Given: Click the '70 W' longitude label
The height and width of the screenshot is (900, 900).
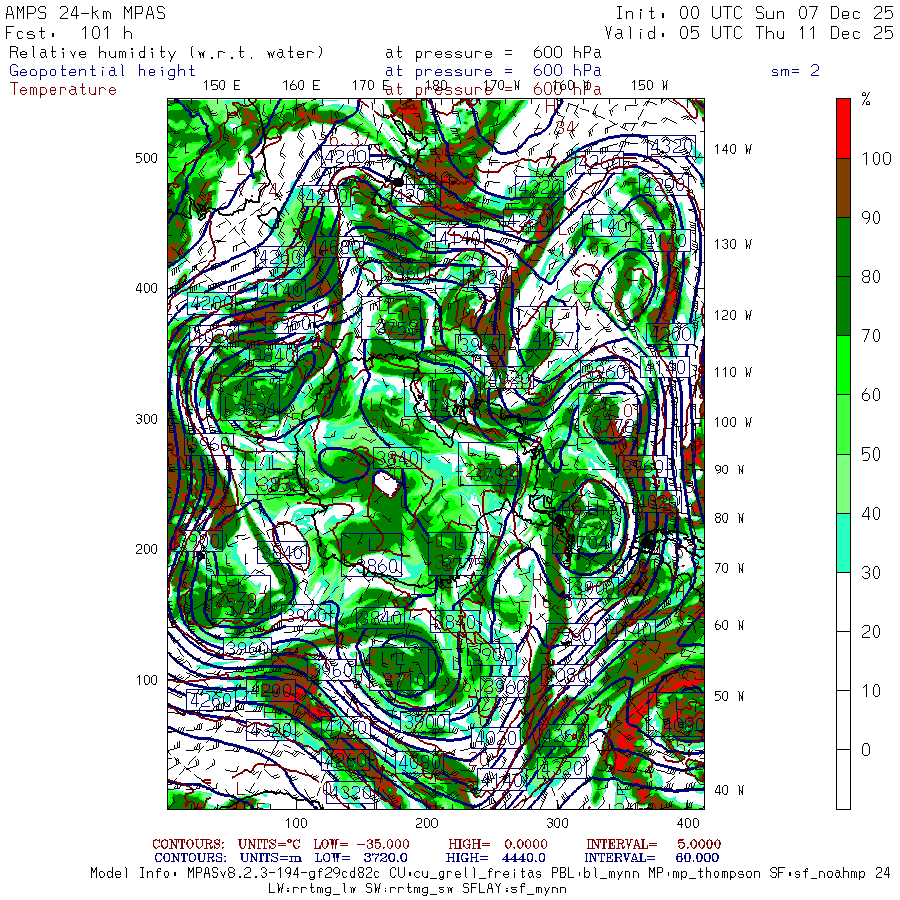Looking at the screenshot, I should click(x=729, y=568).
